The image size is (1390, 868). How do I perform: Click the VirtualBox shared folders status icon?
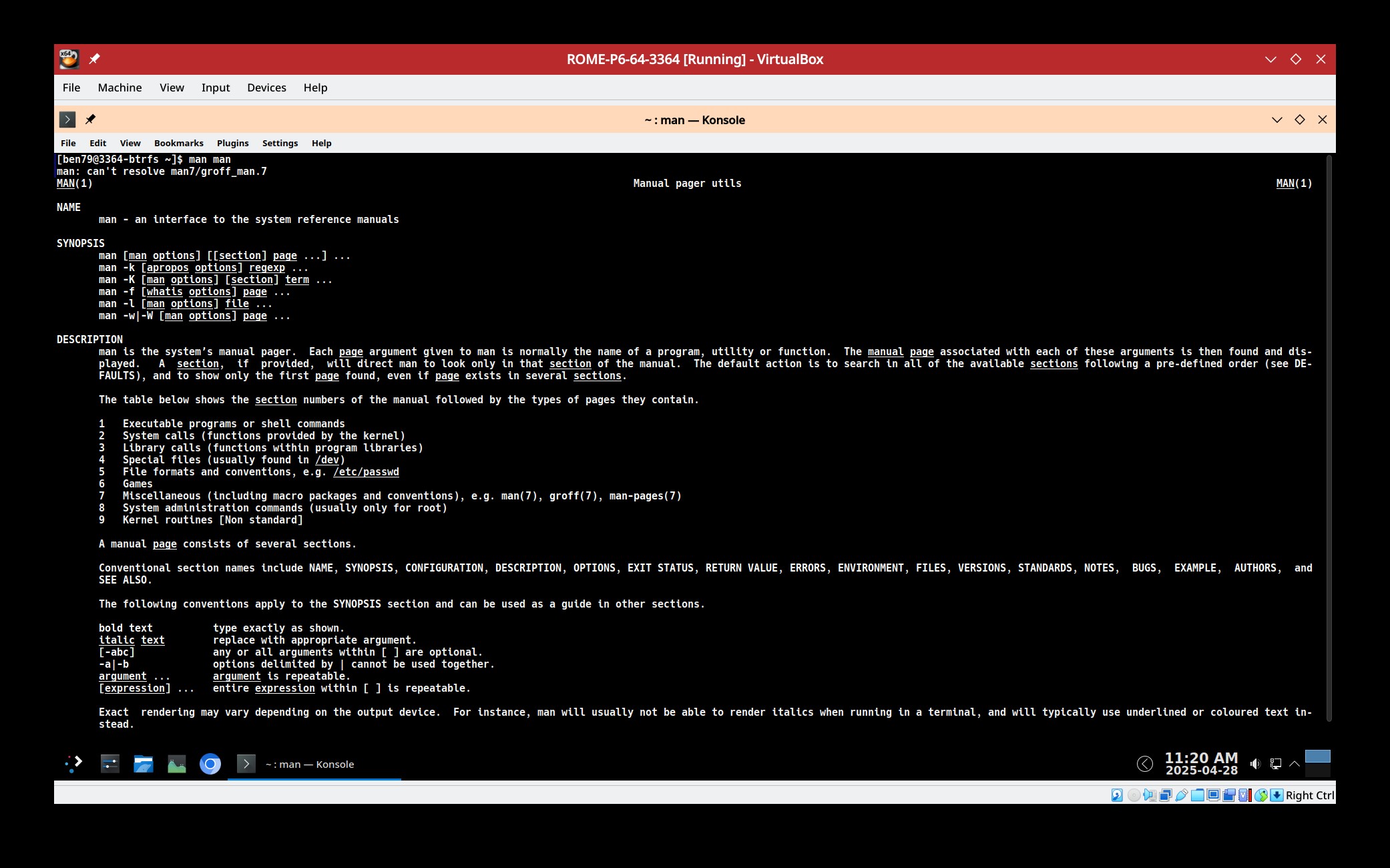pyautogui.click(x=1198, y=795)
